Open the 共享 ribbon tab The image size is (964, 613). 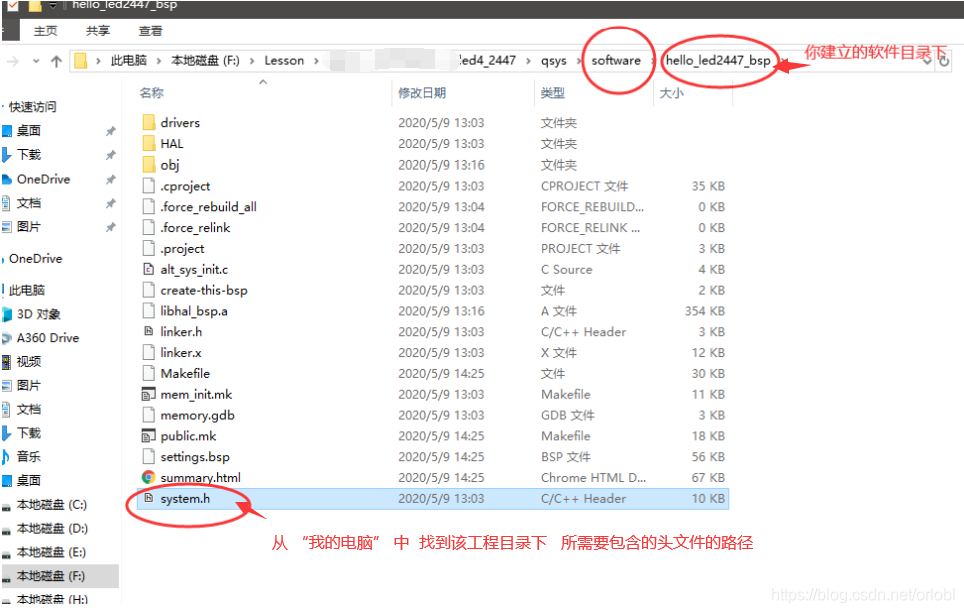point(98,31)
